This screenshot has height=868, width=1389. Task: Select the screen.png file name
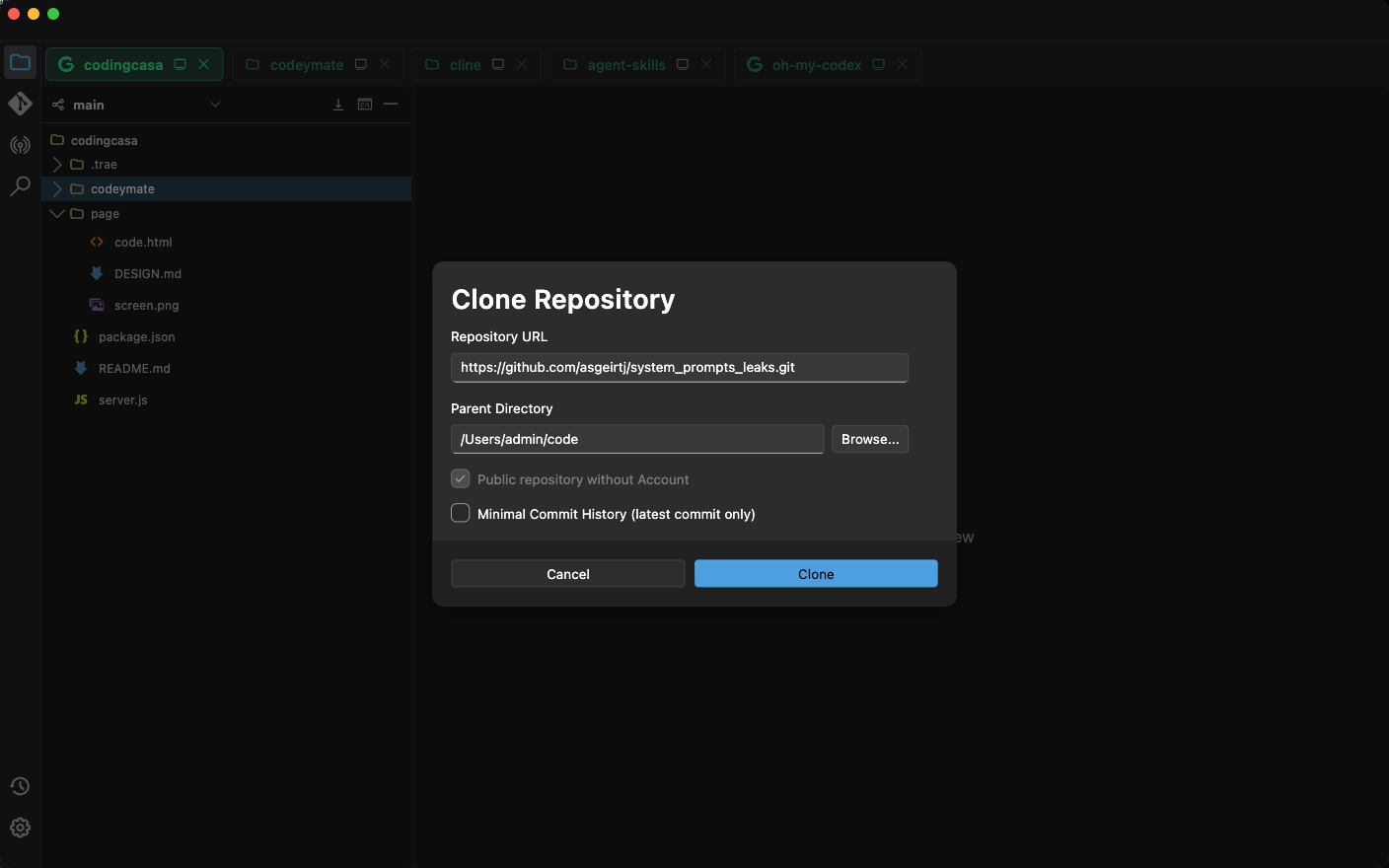tap(147, 306)
